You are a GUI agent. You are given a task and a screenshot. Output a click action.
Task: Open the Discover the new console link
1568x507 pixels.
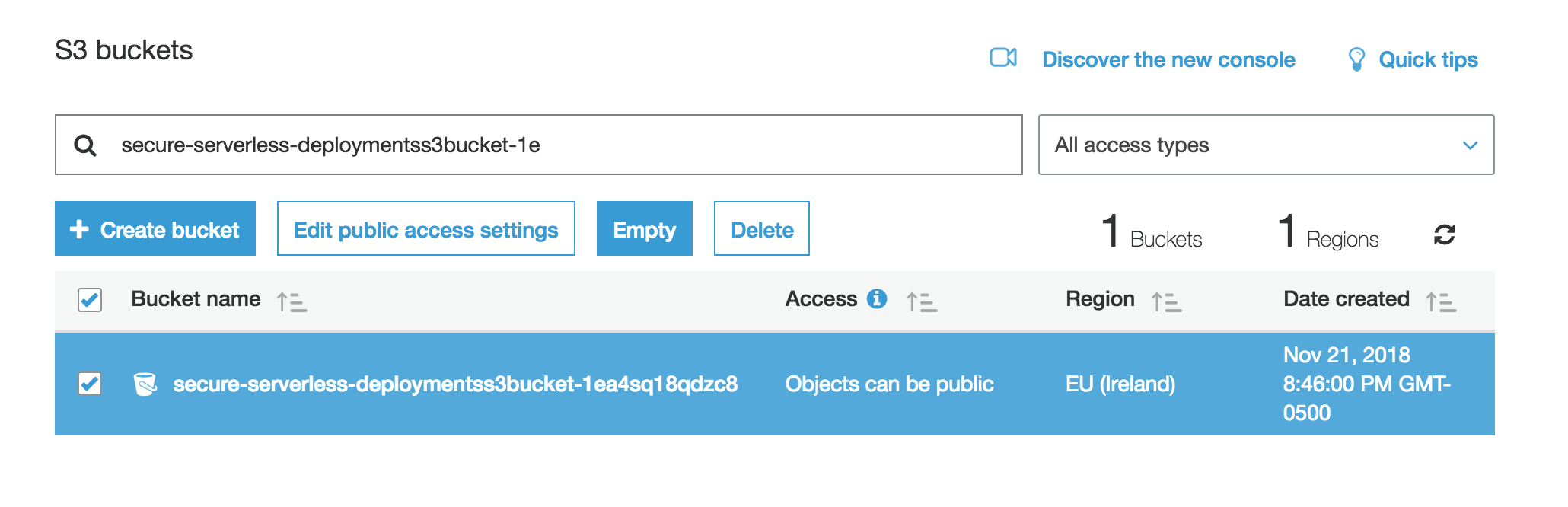pos(1168,59)
